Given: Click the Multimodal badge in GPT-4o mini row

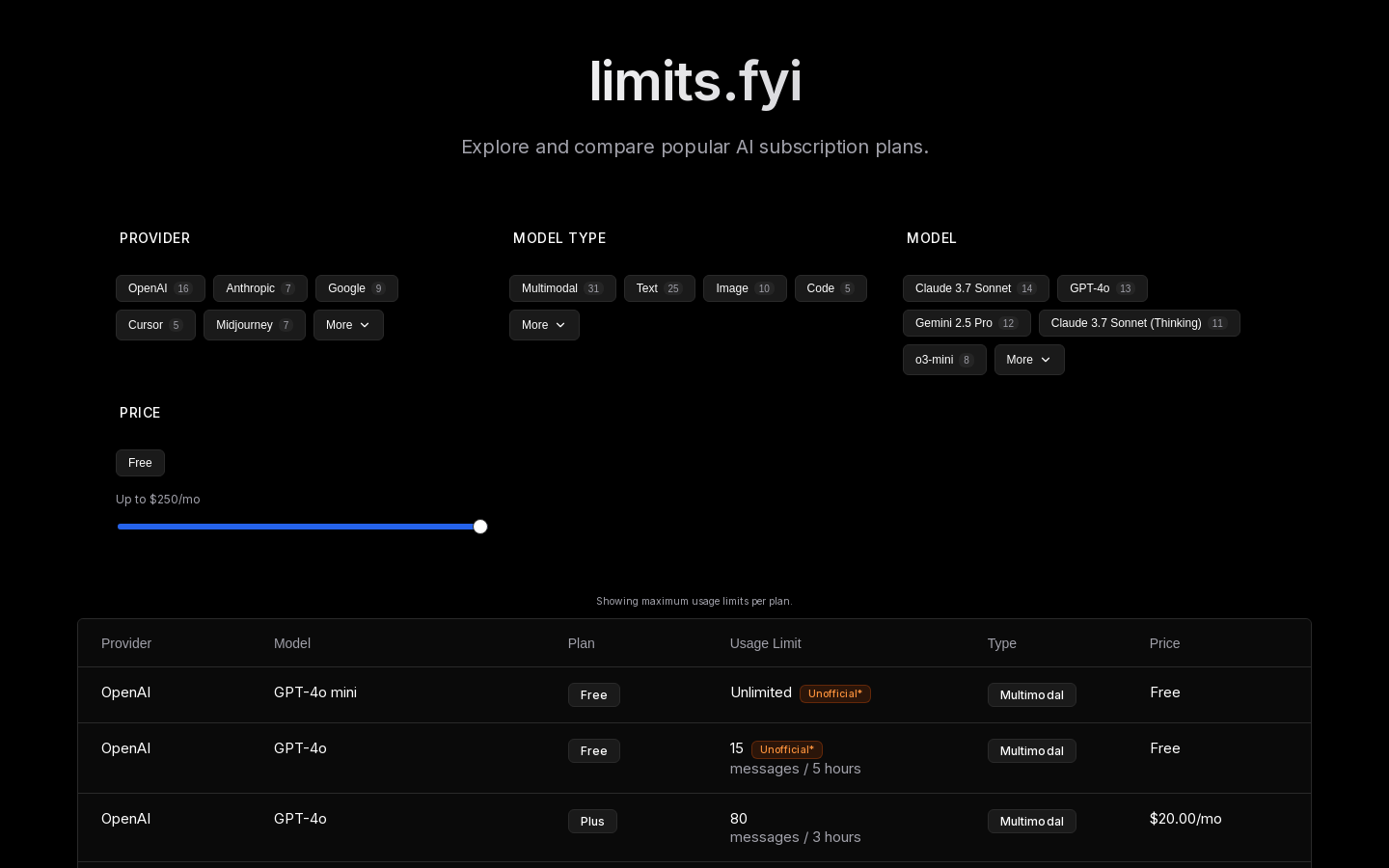Looking at the screenshot, I should pos(1032,695).
